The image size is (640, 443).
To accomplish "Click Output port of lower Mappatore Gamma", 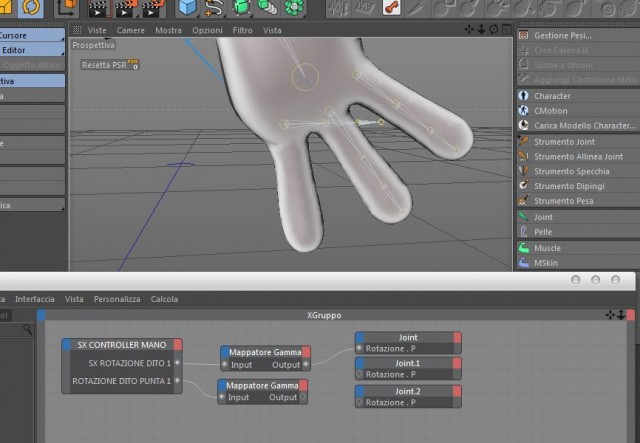I will click(303, 397).
